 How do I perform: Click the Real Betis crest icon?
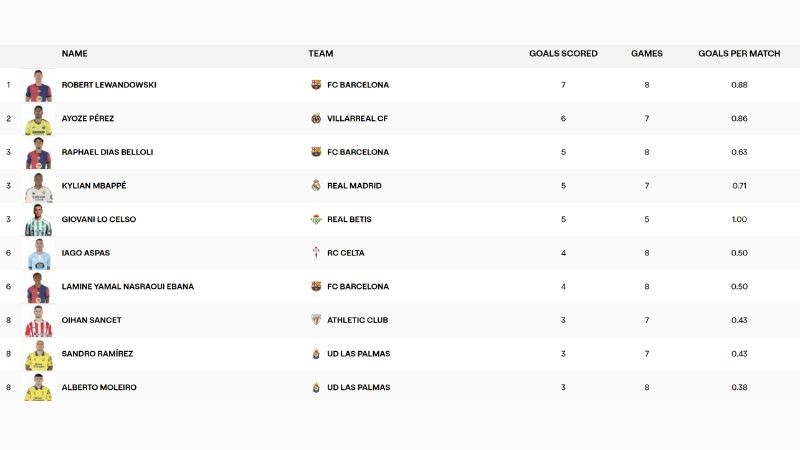pos(316,219)
